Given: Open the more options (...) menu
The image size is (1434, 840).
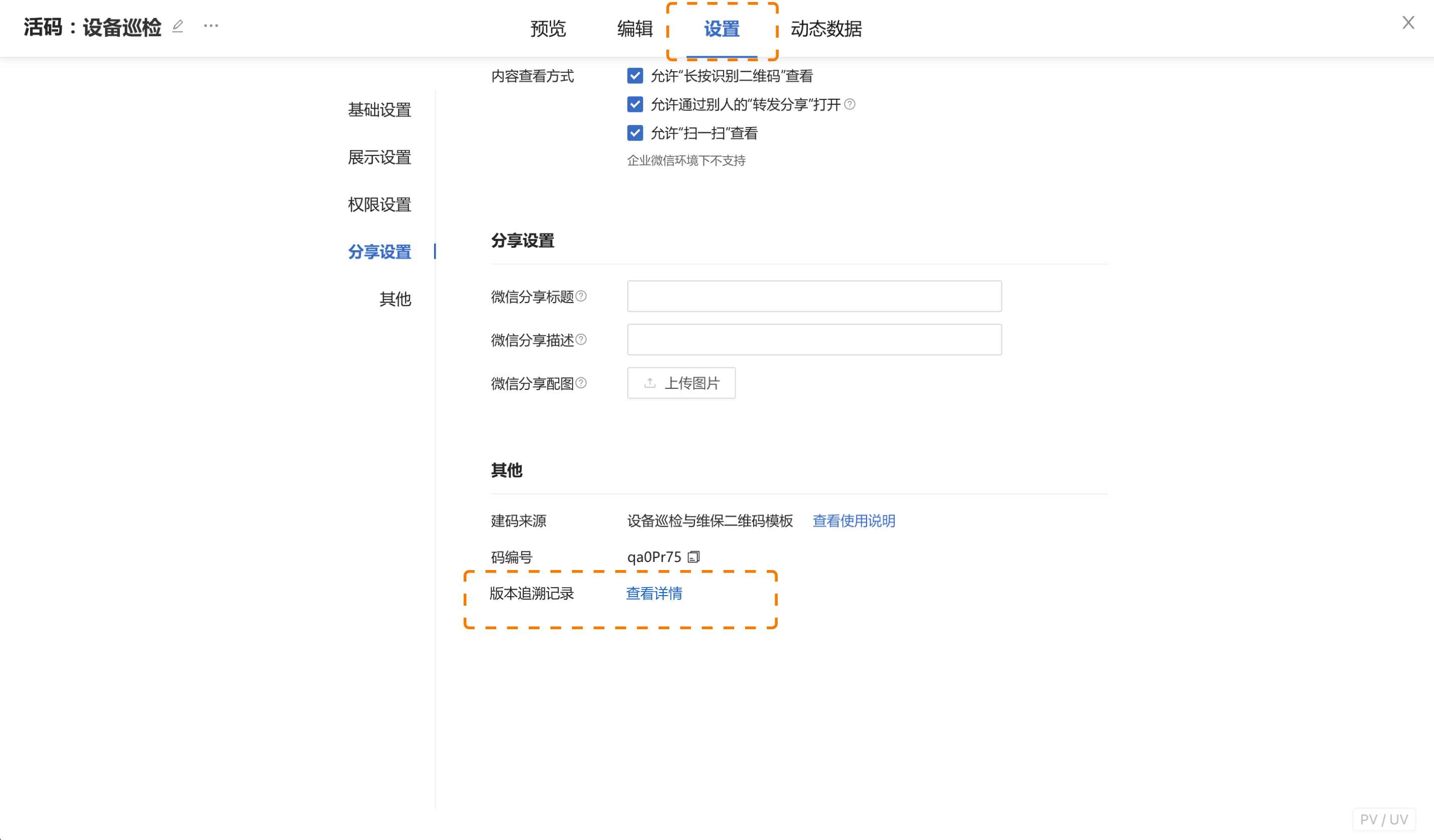Looking at the screenshot, I should (211, 26).
